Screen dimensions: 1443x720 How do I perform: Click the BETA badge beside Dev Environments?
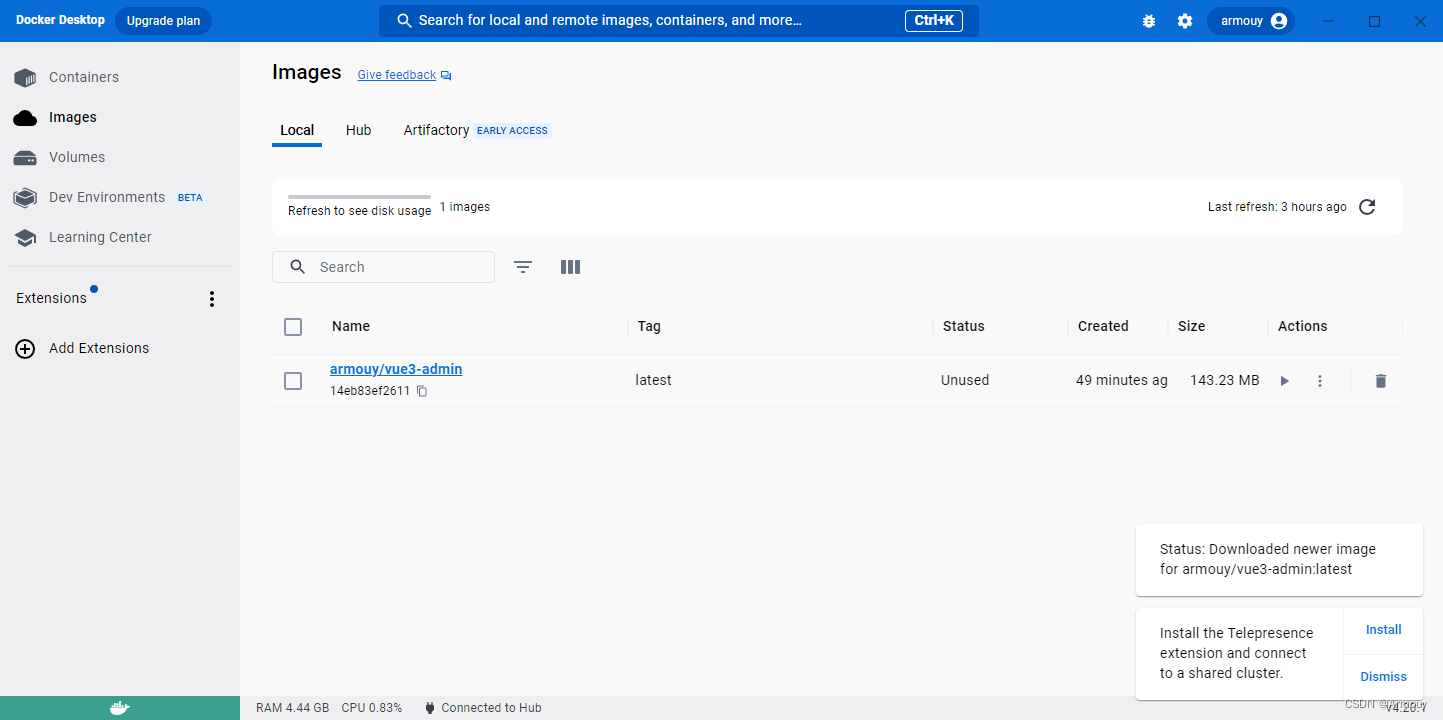[x=190, y=198]
